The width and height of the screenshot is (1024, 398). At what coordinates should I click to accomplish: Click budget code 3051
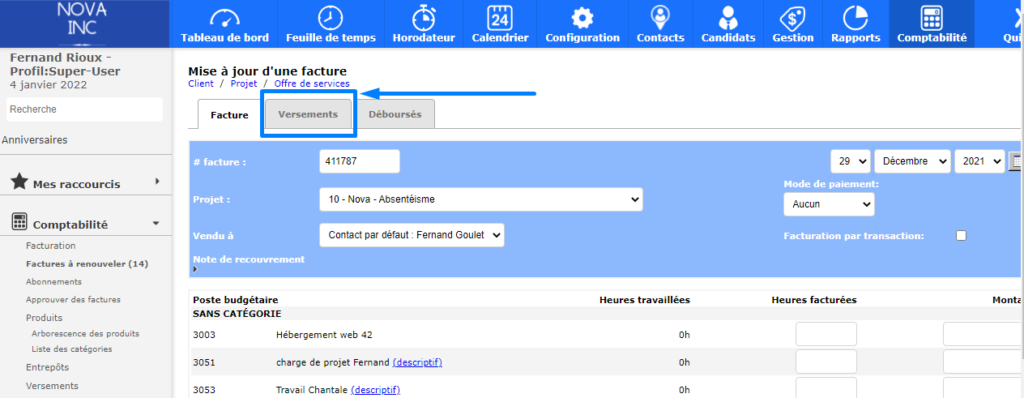(204, 363)
